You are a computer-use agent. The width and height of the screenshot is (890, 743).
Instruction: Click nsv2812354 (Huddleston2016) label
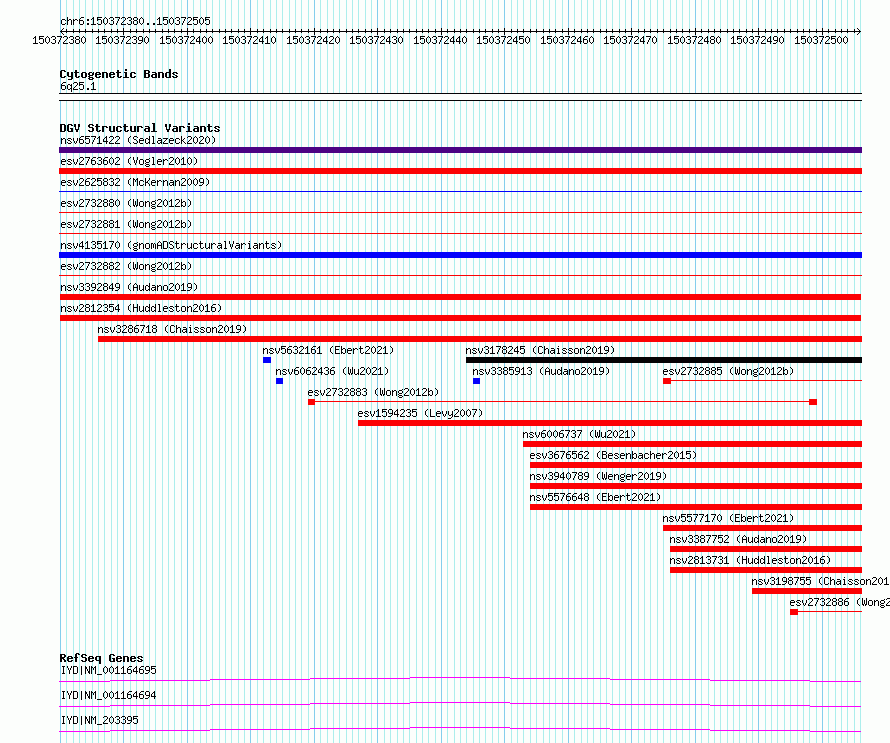141,308
